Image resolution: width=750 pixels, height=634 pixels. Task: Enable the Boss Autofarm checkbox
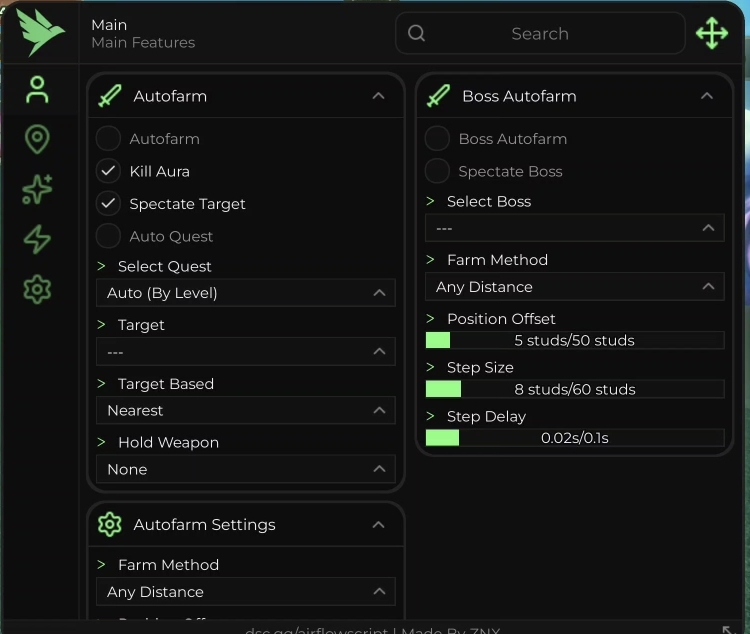click(x=437, y=139)
